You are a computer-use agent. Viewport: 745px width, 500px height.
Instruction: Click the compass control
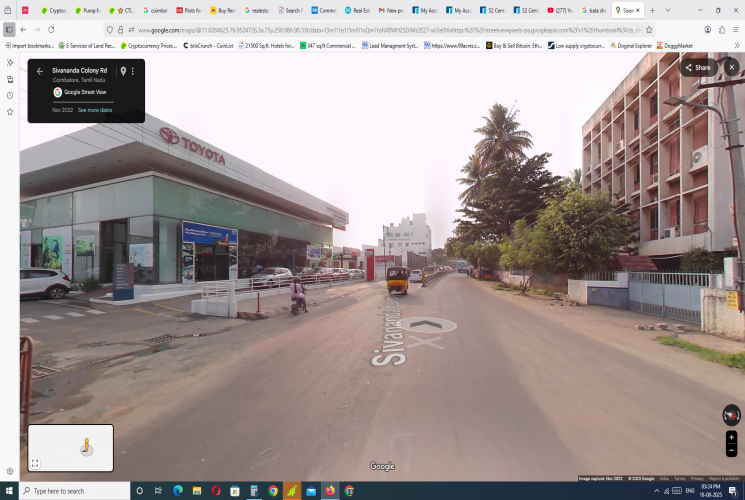point(731,415)
